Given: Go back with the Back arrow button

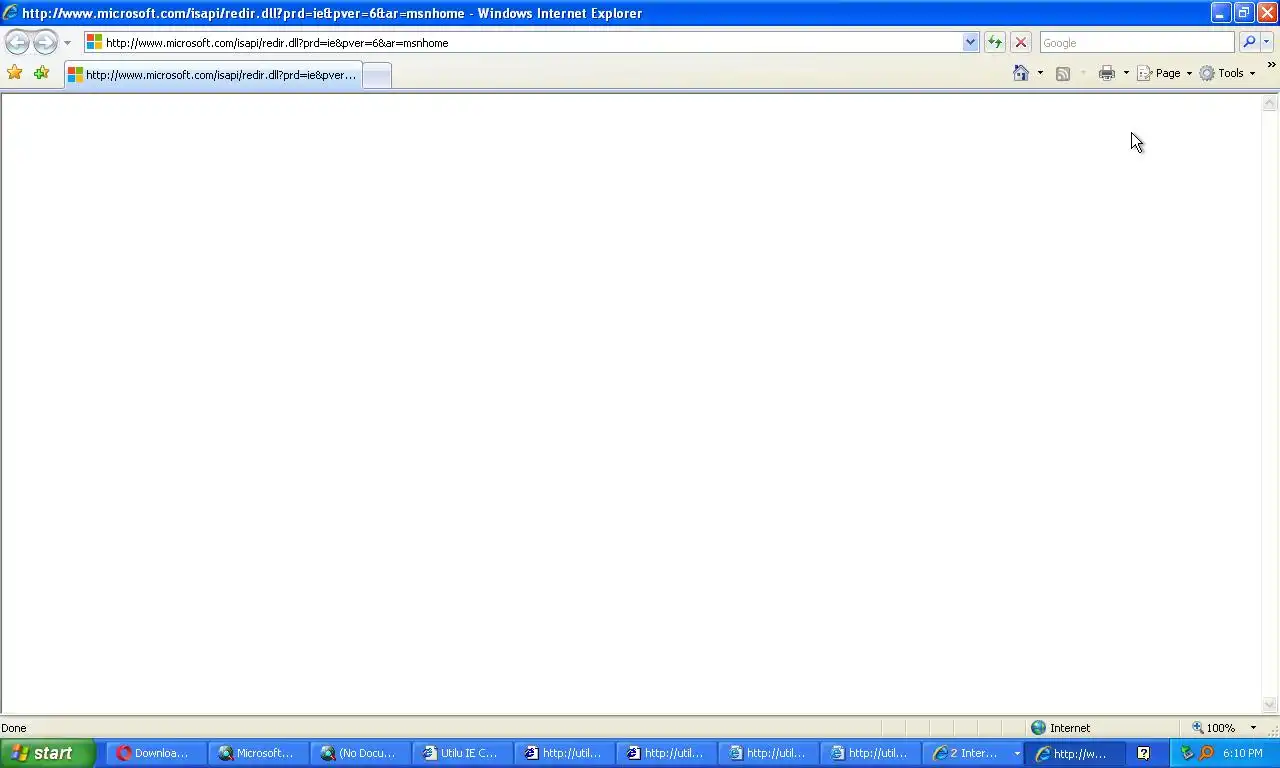Looking at the screenshot, I should tap(17, 42).
